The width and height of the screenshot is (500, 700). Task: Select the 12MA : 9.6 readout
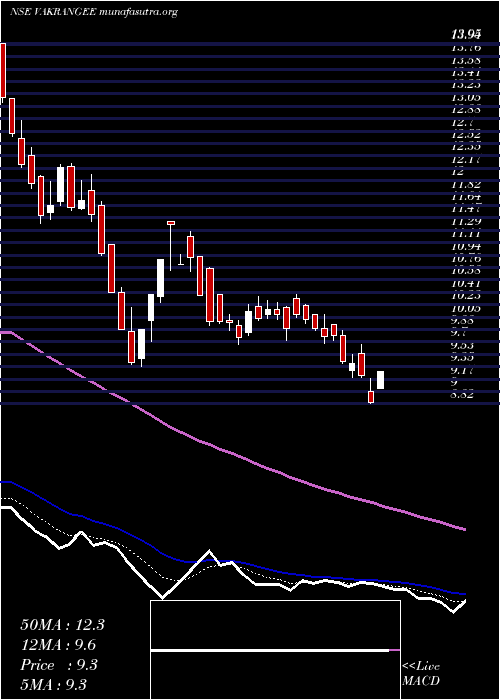(58, 645)
